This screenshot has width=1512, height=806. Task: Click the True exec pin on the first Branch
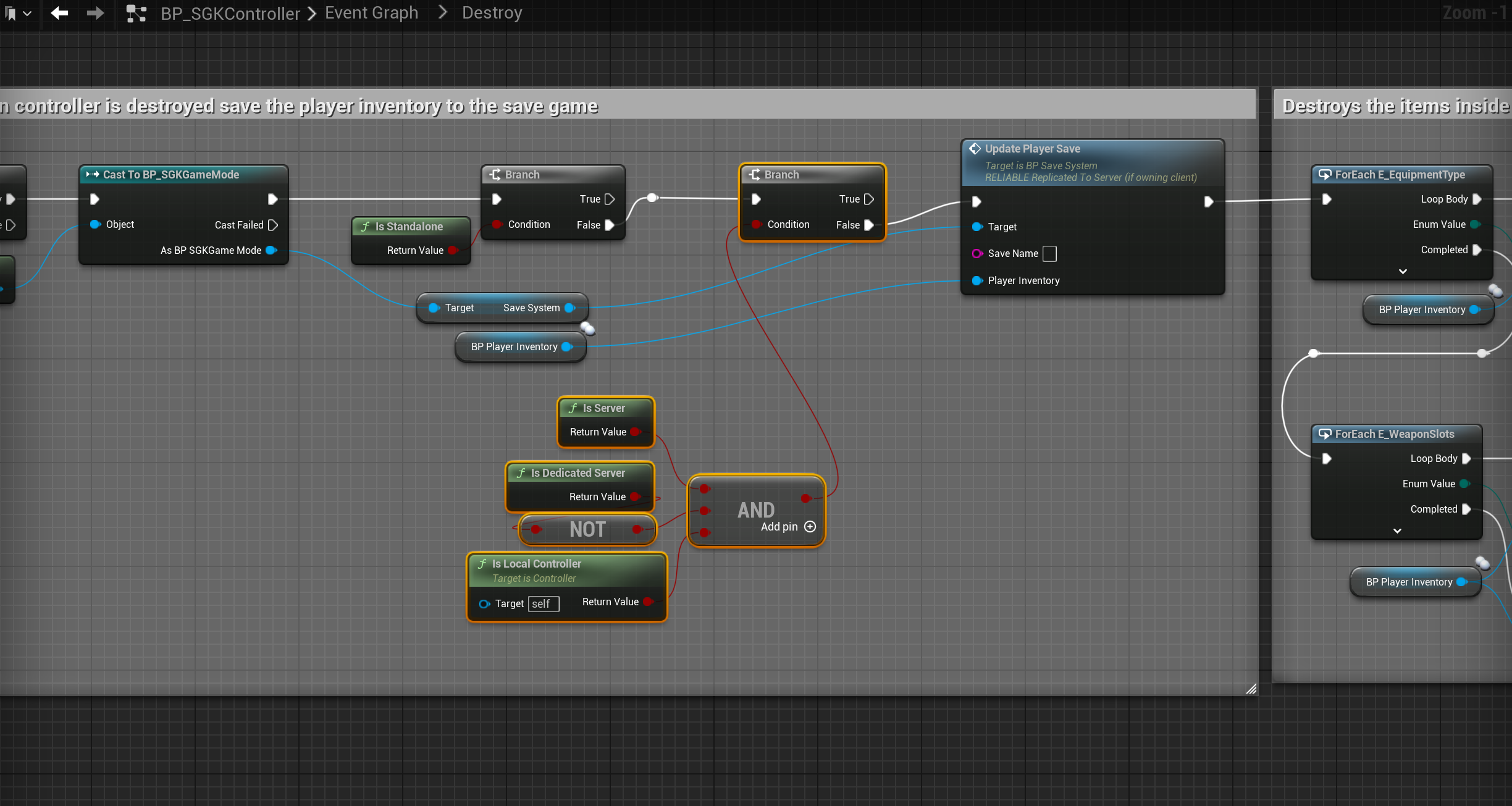[x=610, y=199]
